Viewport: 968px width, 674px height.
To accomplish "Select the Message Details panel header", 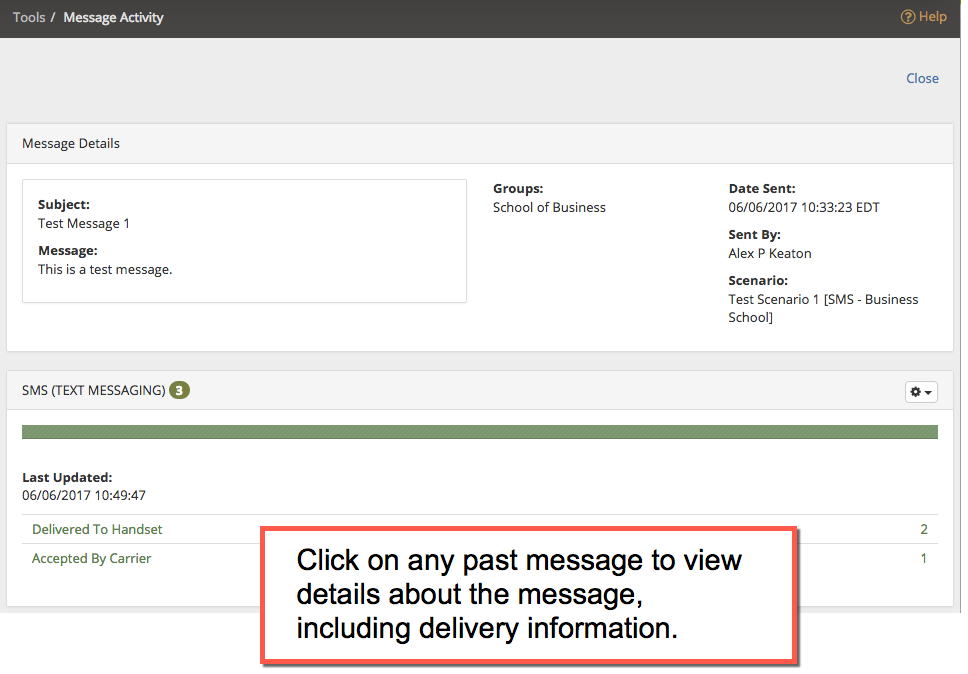I will [x=480, y=144].
